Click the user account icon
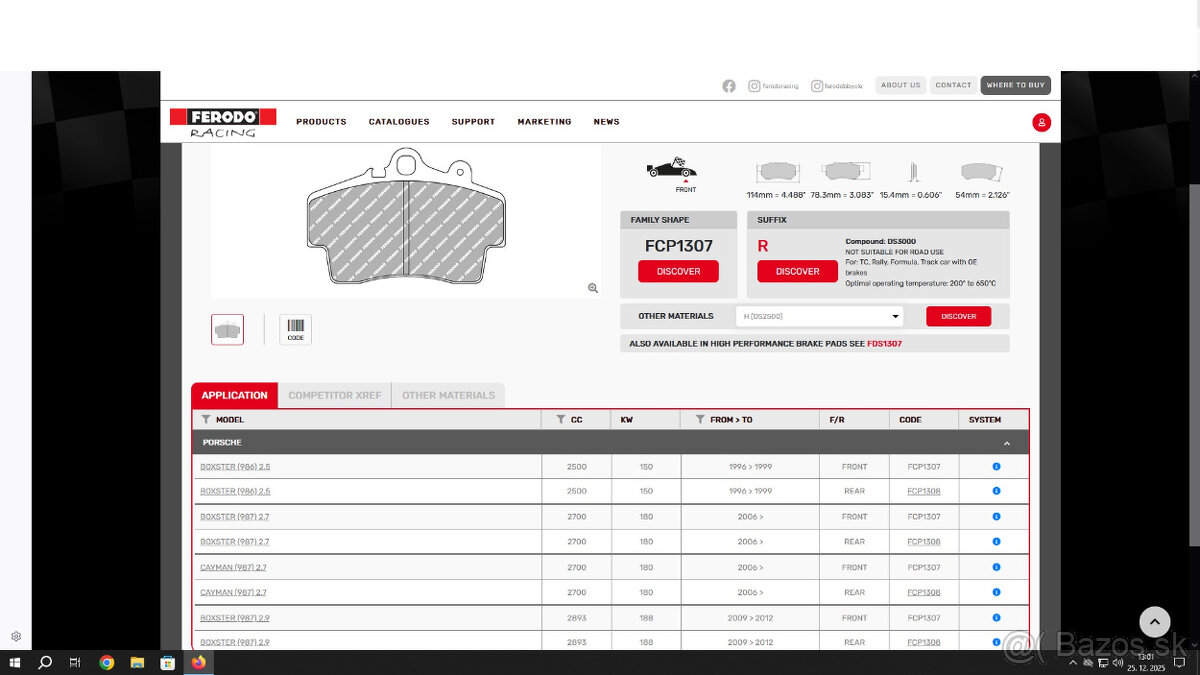This screenshot has height=675, width=1200. click(x=1041, y=122)
